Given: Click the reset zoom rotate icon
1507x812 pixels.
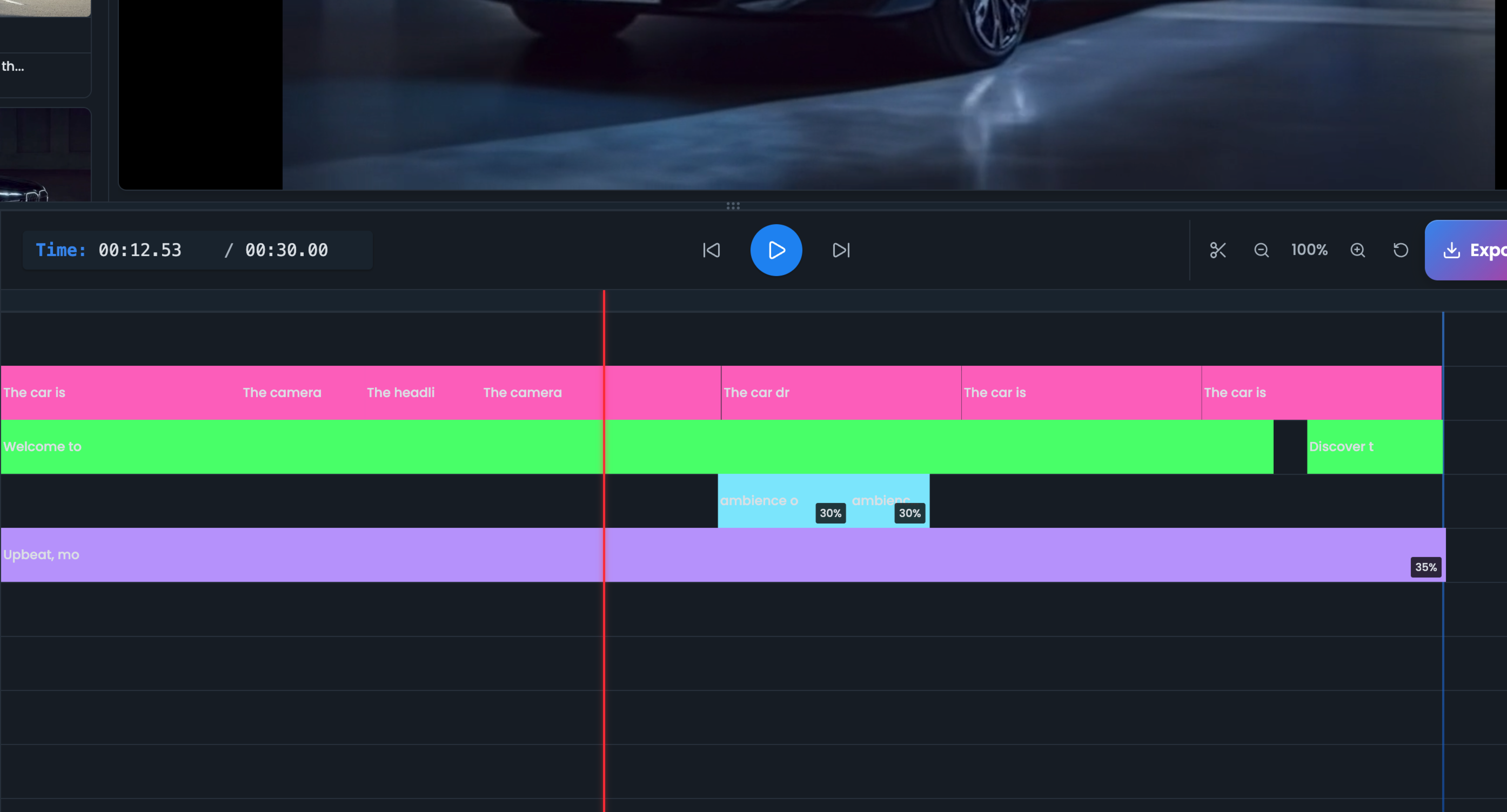Looking at the screenshot, I should tap(1401, 250).
